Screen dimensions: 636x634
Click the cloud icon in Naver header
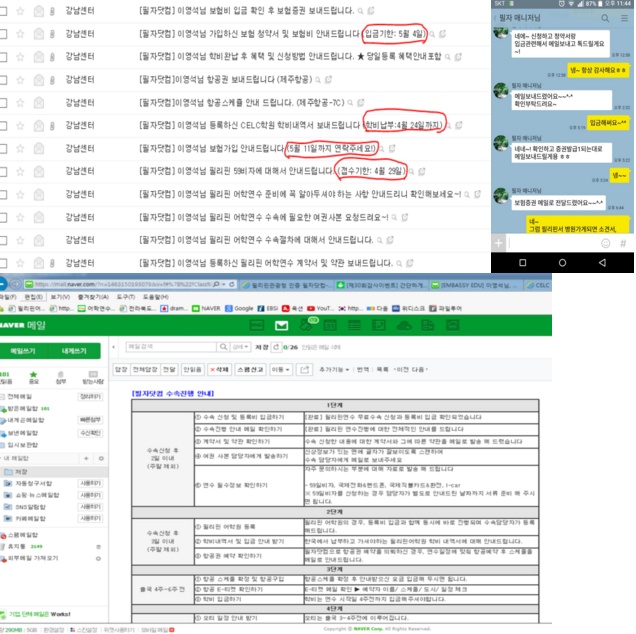click(x=404, y=326)
